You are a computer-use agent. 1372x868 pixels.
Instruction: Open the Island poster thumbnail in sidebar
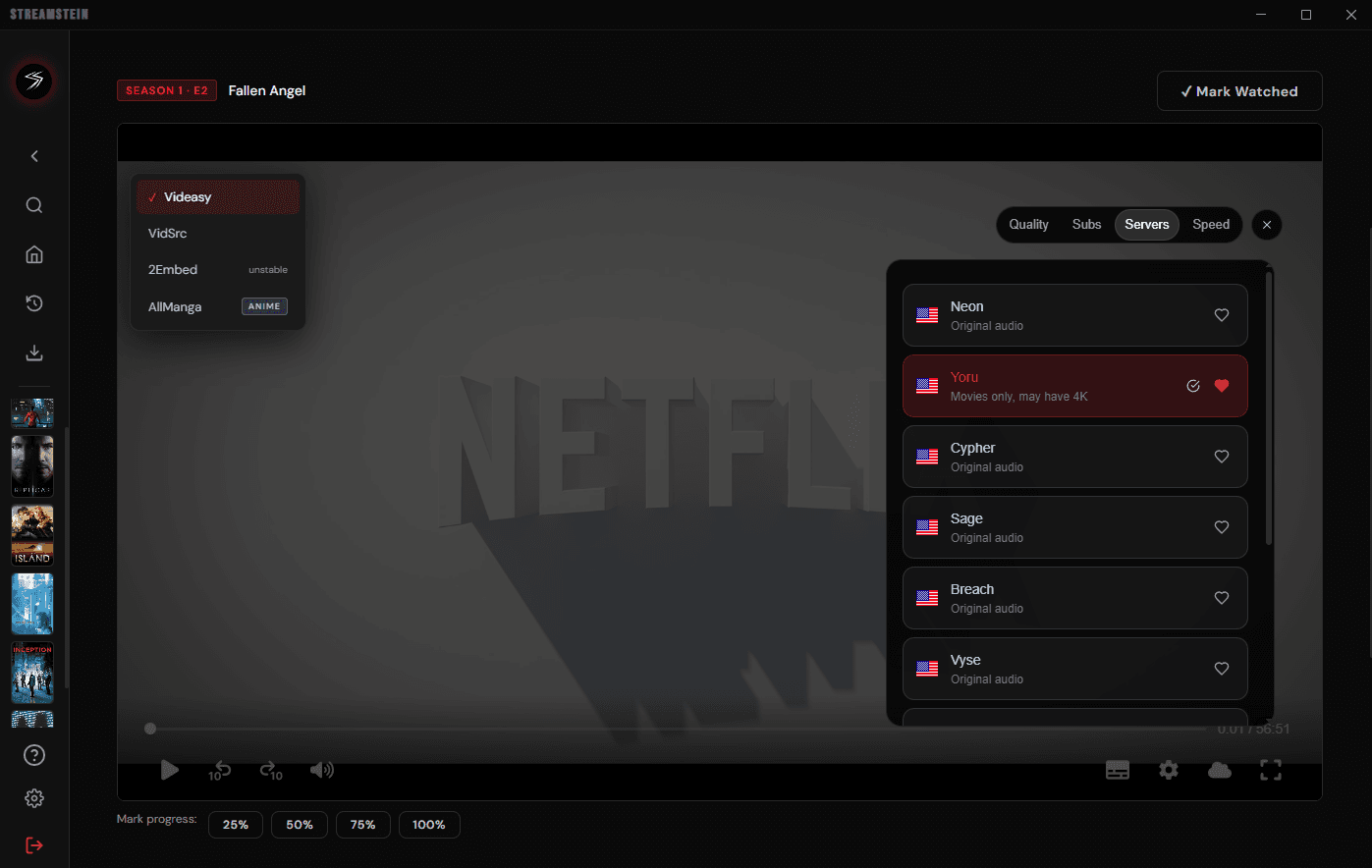coord(32,535)
